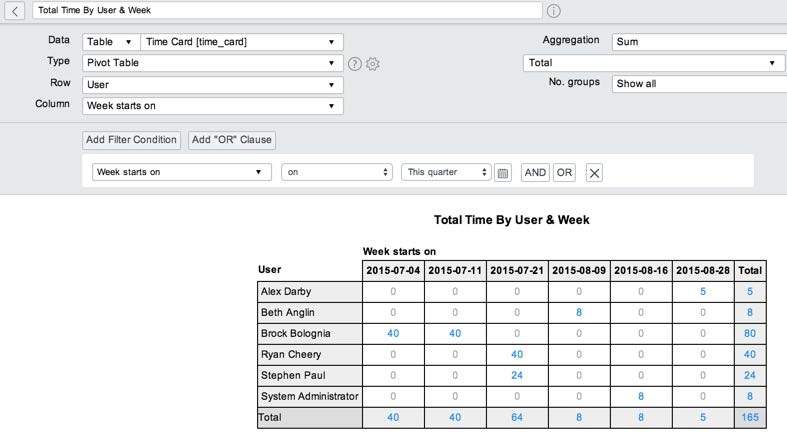Open the This quarter value dropdown
Viewport: 787px width, 434px height.
[446, 172]
